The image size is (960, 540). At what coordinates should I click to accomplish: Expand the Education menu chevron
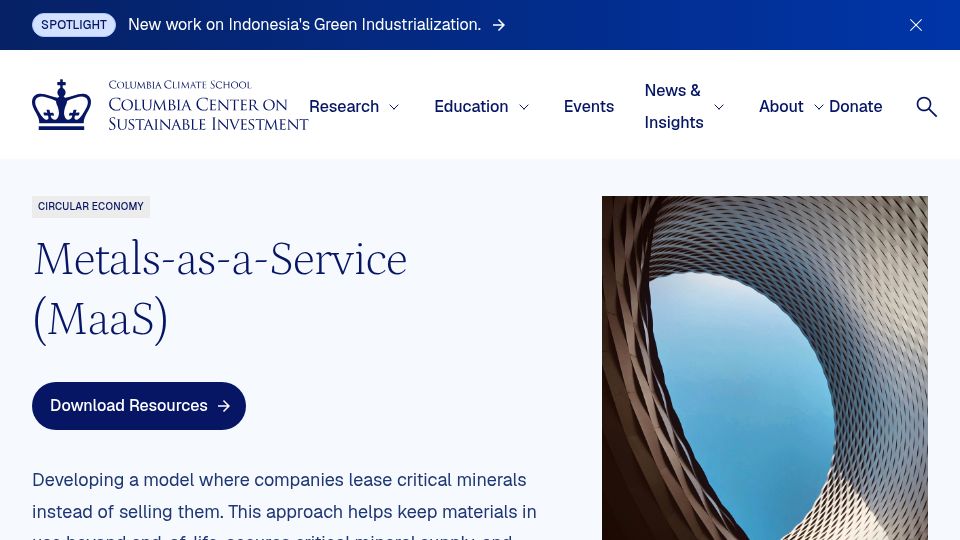tap(523, 107)
